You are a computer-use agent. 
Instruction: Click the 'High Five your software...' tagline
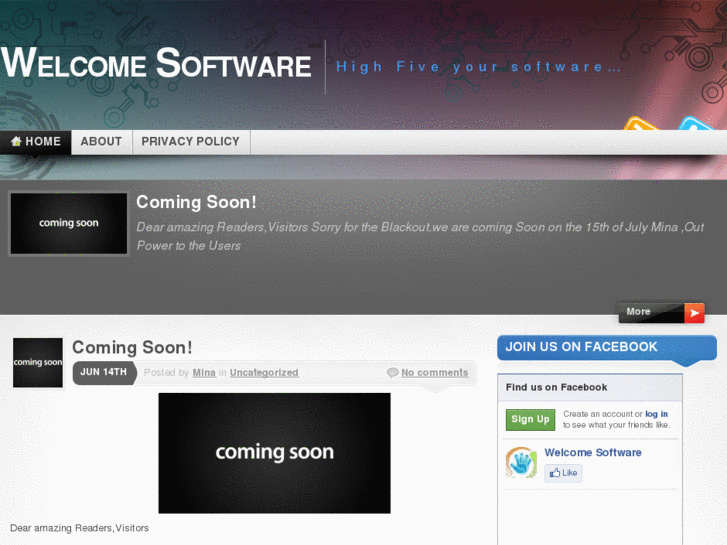click(x=478, y=67)
